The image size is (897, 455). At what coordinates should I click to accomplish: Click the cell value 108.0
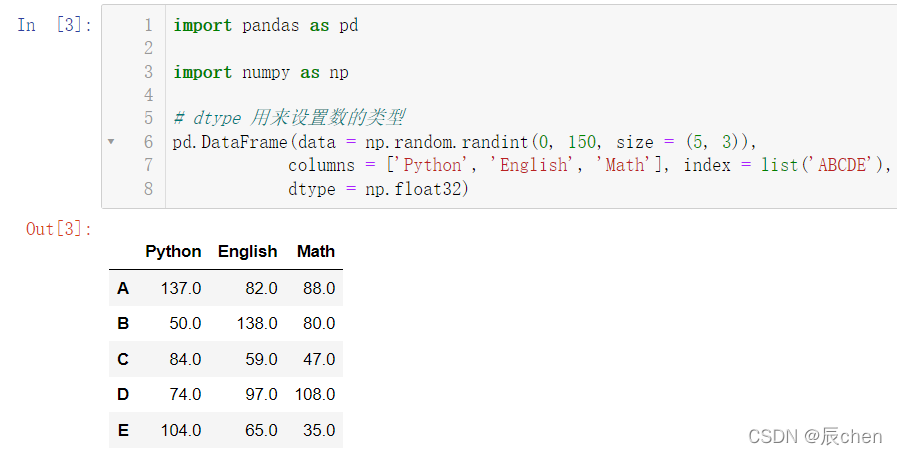coord(315,394)
